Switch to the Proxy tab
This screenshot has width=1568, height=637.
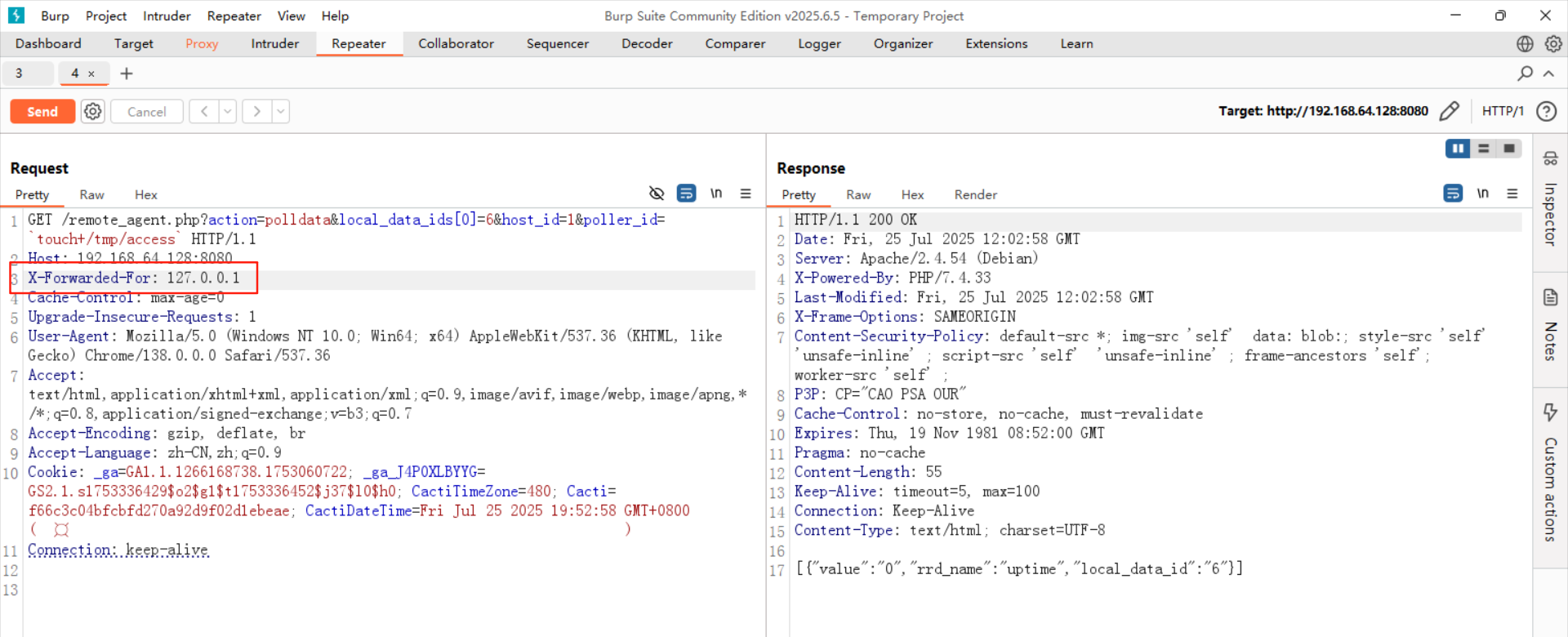point(202,44)
